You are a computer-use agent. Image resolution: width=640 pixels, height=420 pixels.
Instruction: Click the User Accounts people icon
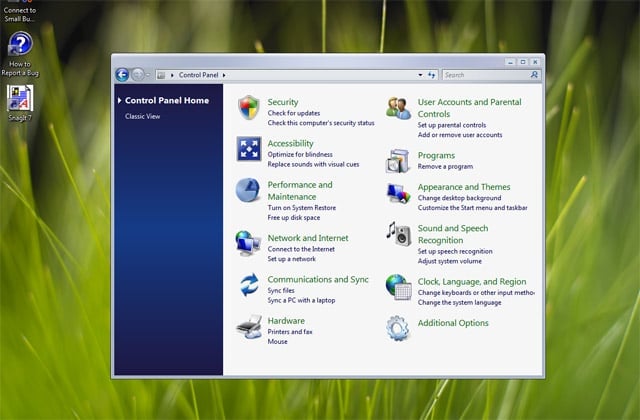tap(398, 108)
